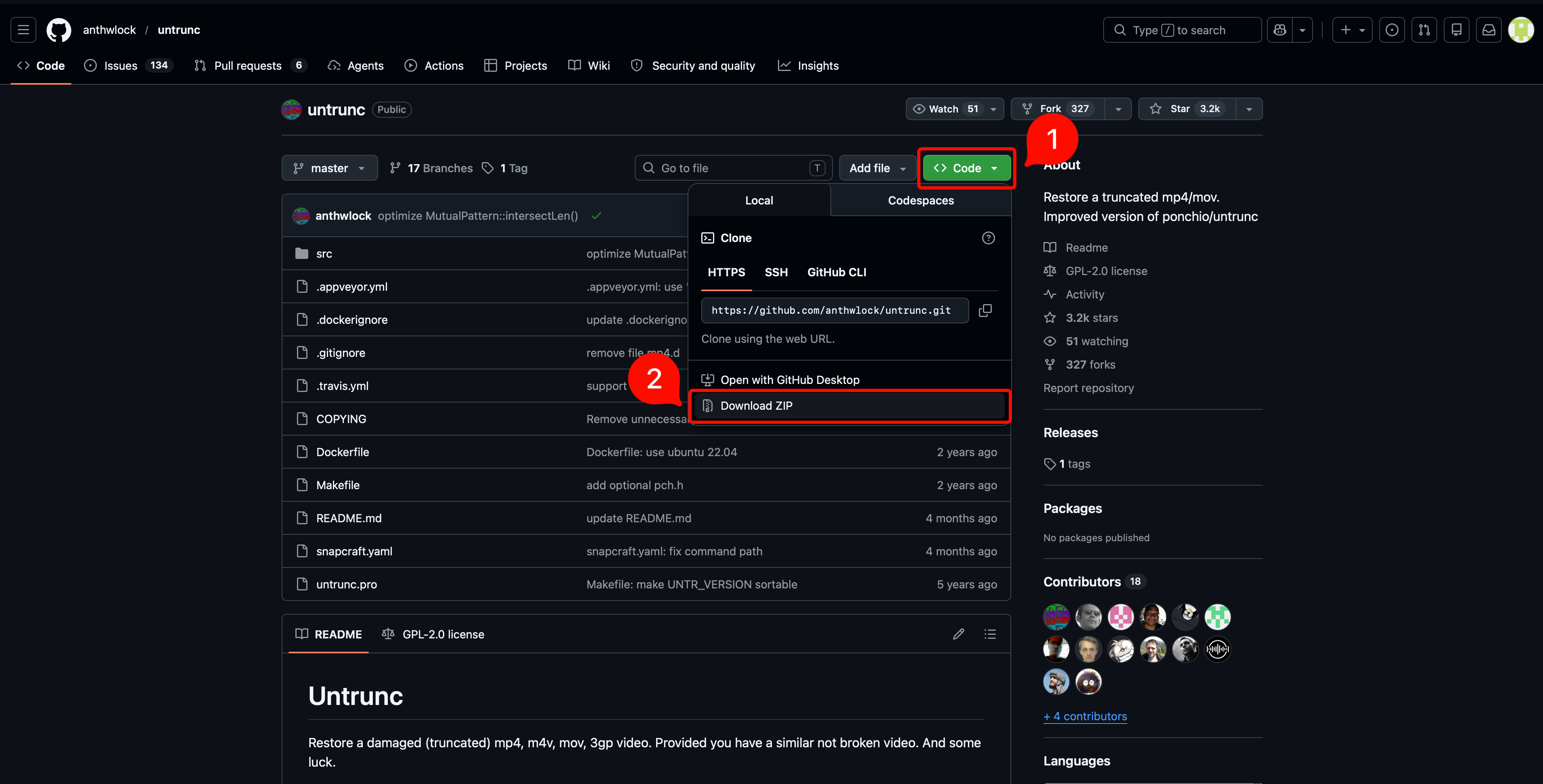Click Download ZIP
This screenshot has width=1543, height=784.
[x=849, y=406]
